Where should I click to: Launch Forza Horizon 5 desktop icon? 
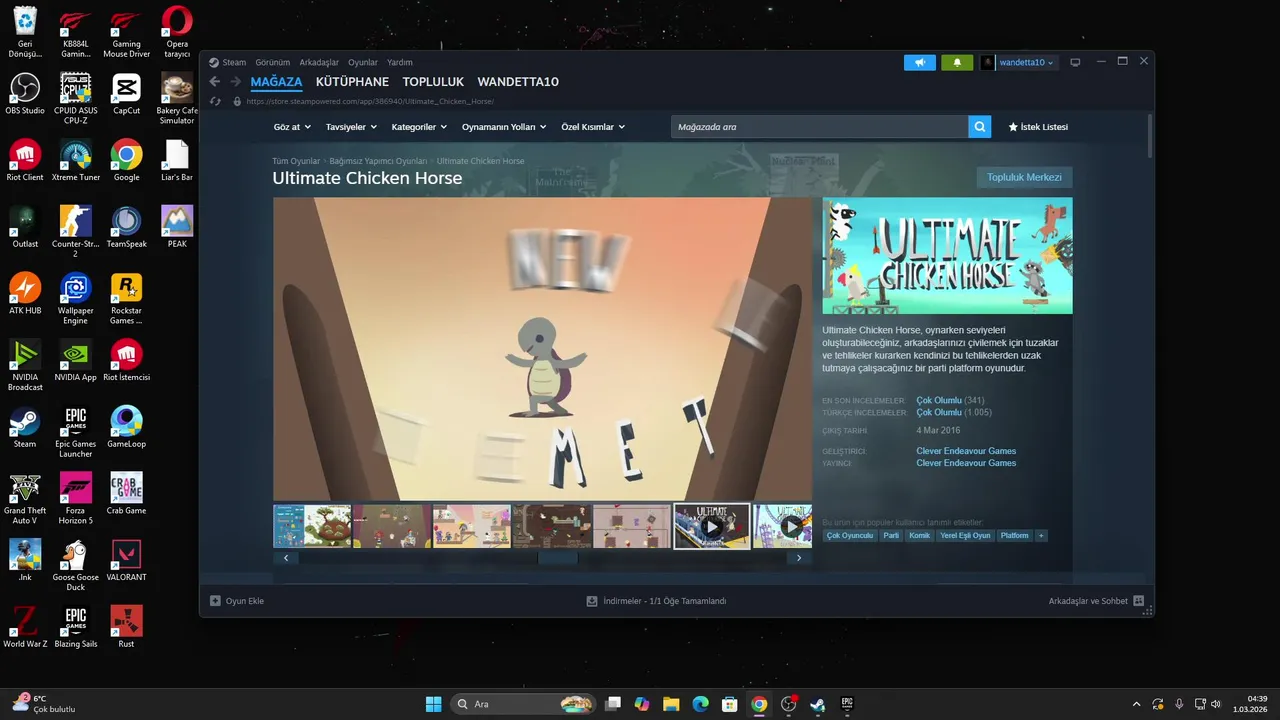pyautogui.click(x=76, y=499)
